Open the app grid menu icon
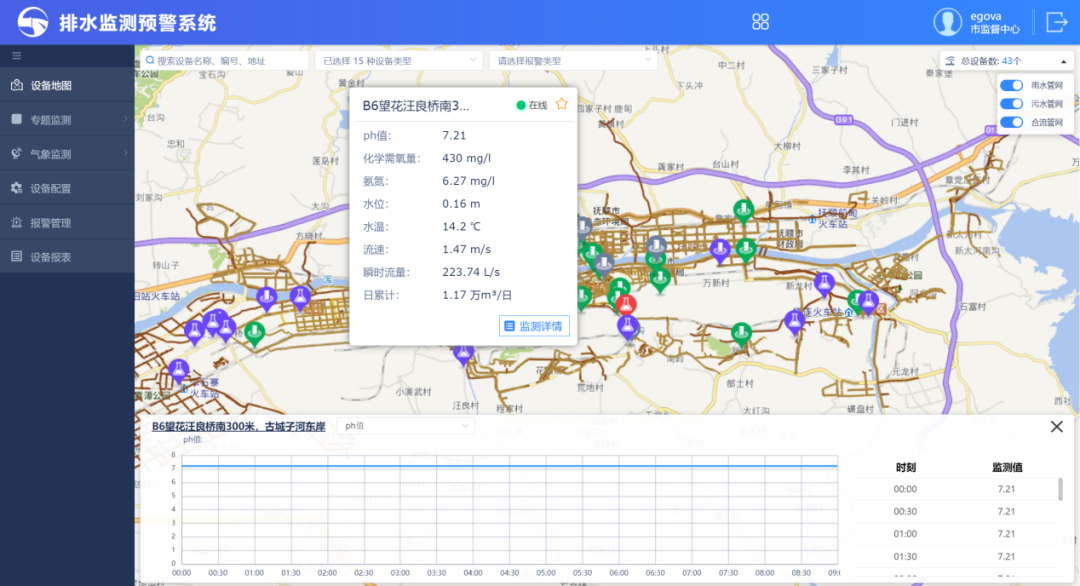This screenshot has height=586, width=1080. click(x=760, y=22)
